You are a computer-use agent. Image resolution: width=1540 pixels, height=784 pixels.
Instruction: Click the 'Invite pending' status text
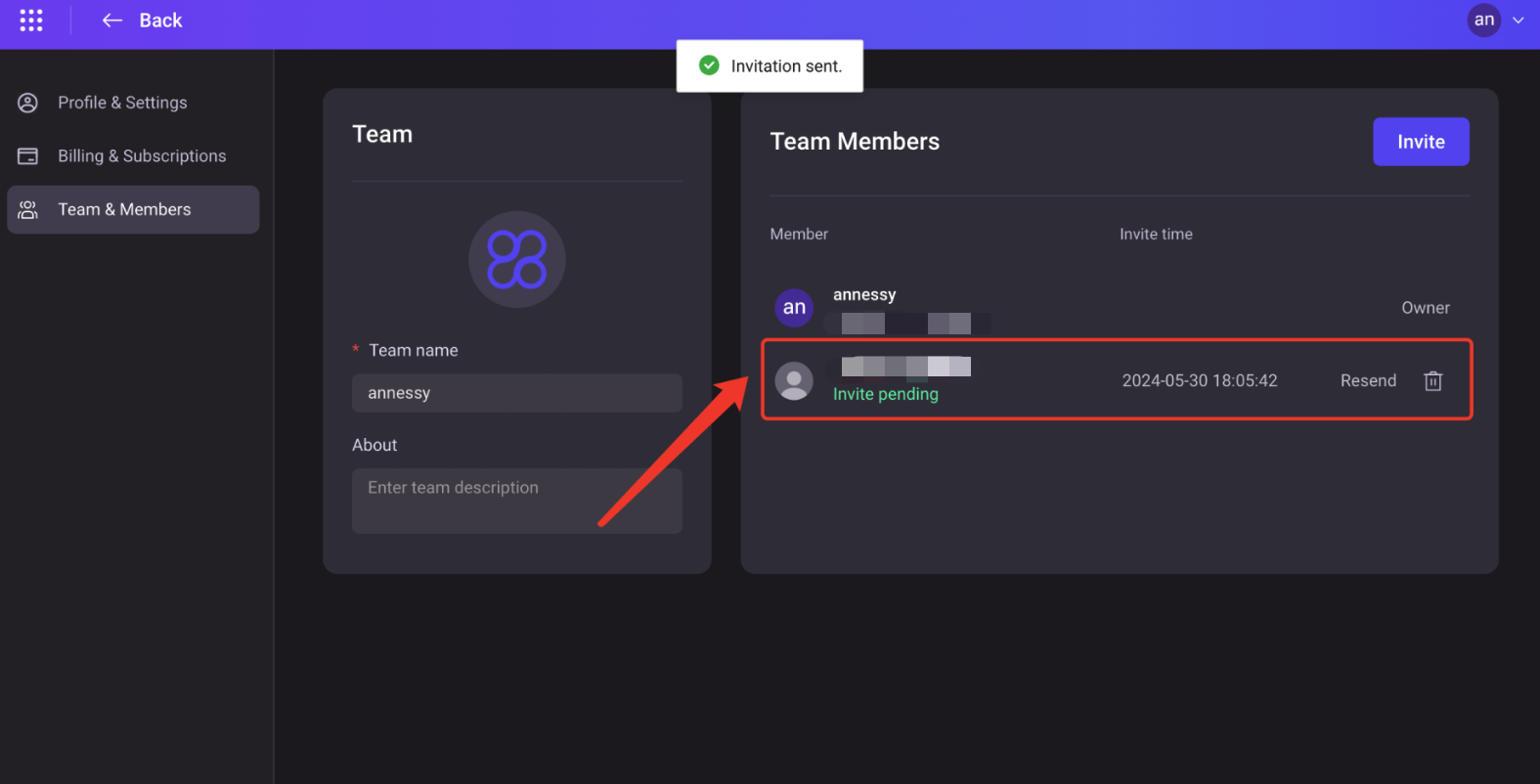tap(886, 394)
